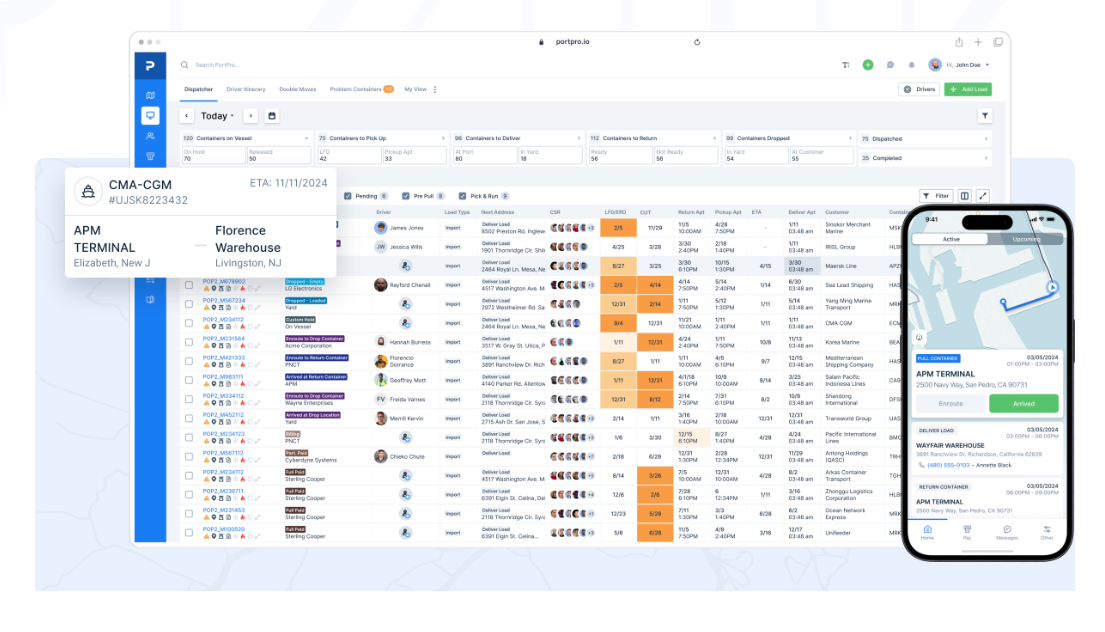Open the calendar date picker icon
1105x632 pixels.
pyautogui.click(x=271, y=116)
